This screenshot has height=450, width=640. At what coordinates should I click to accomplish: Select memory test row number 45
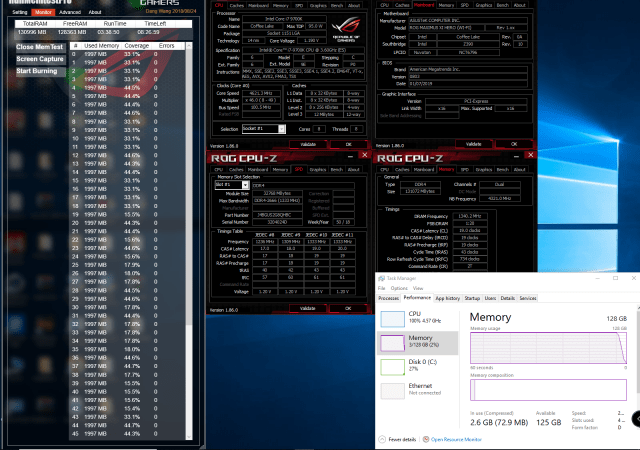[x=127, y=434]
